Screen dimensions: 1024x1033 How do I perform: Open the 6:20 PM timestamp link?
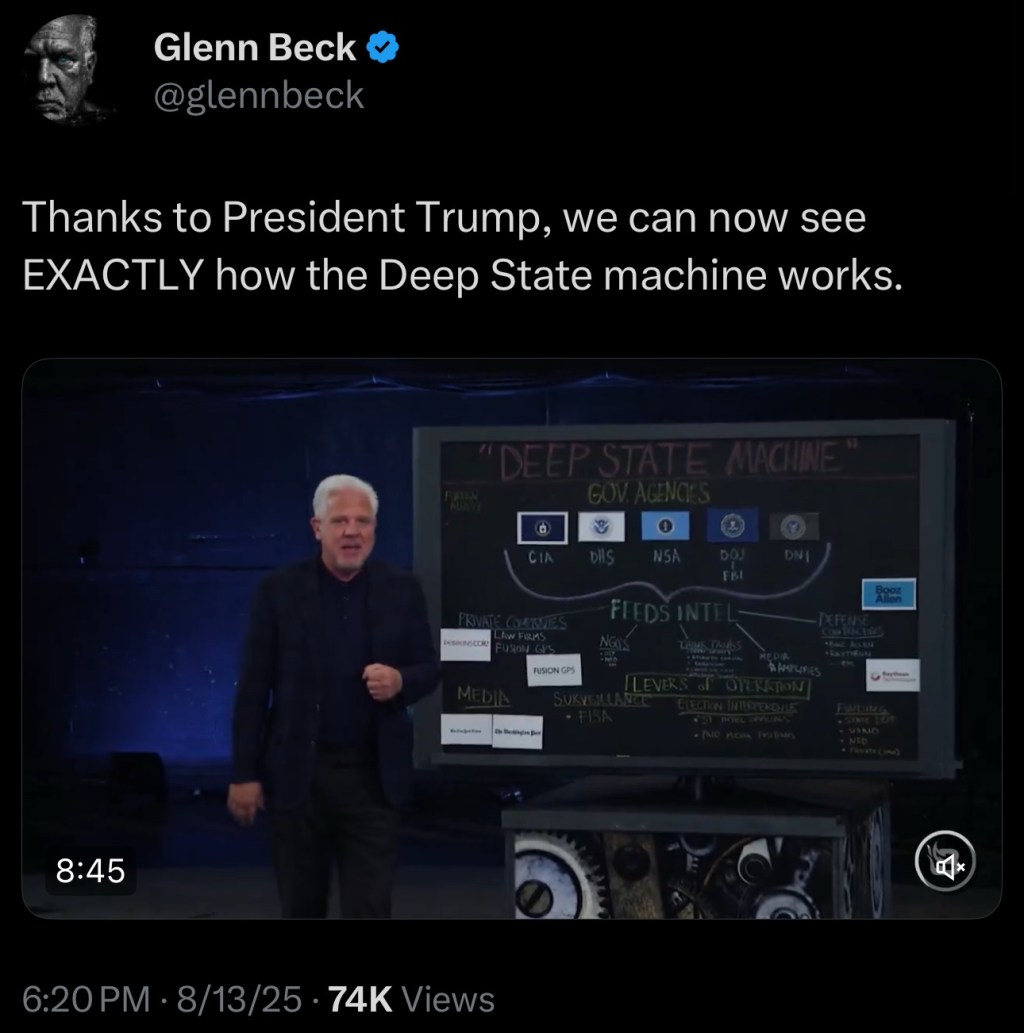pyautogui.click(x=86, y=999)
